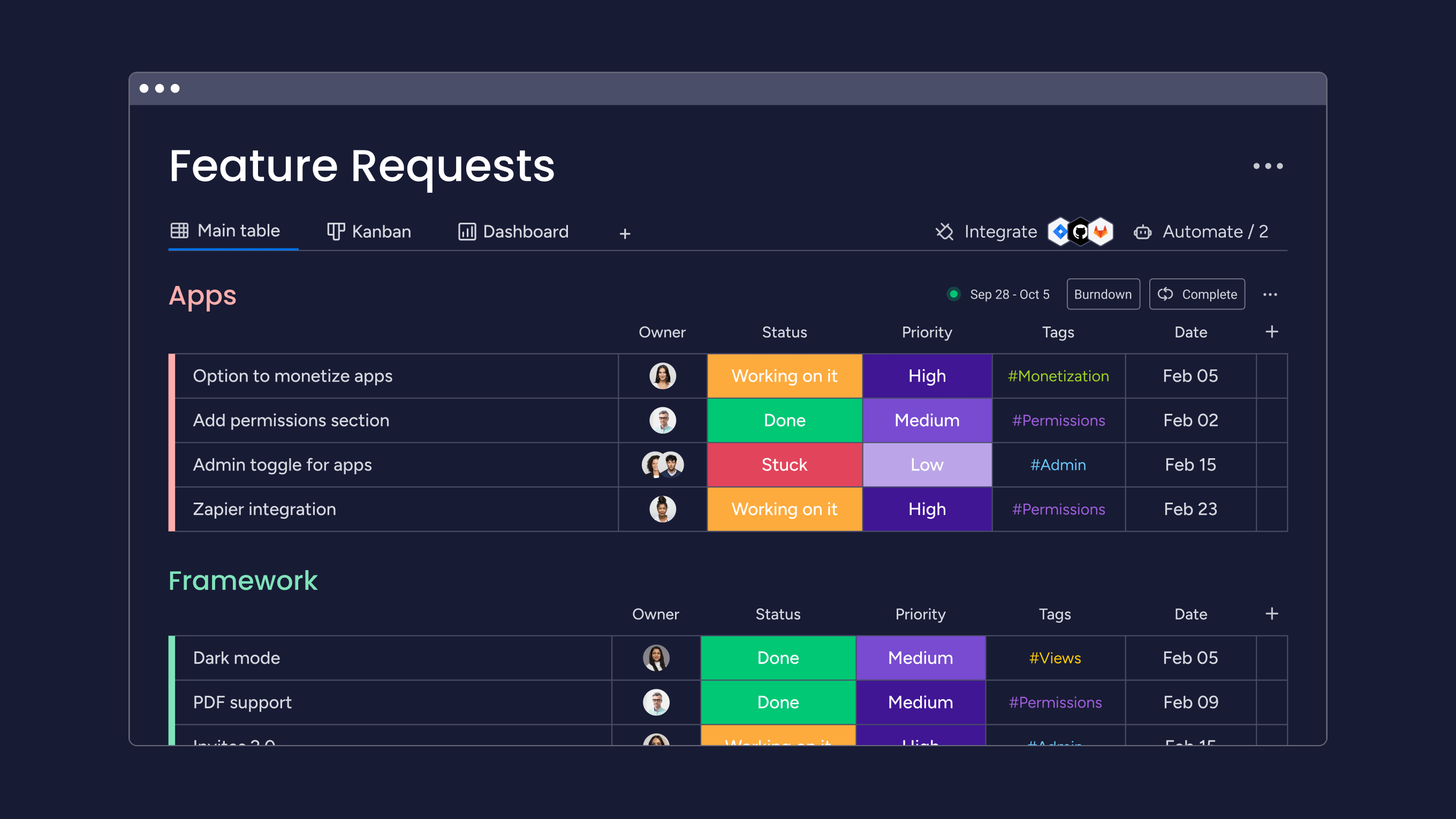Click the #Monetization tag filter

coord(1059,375)
